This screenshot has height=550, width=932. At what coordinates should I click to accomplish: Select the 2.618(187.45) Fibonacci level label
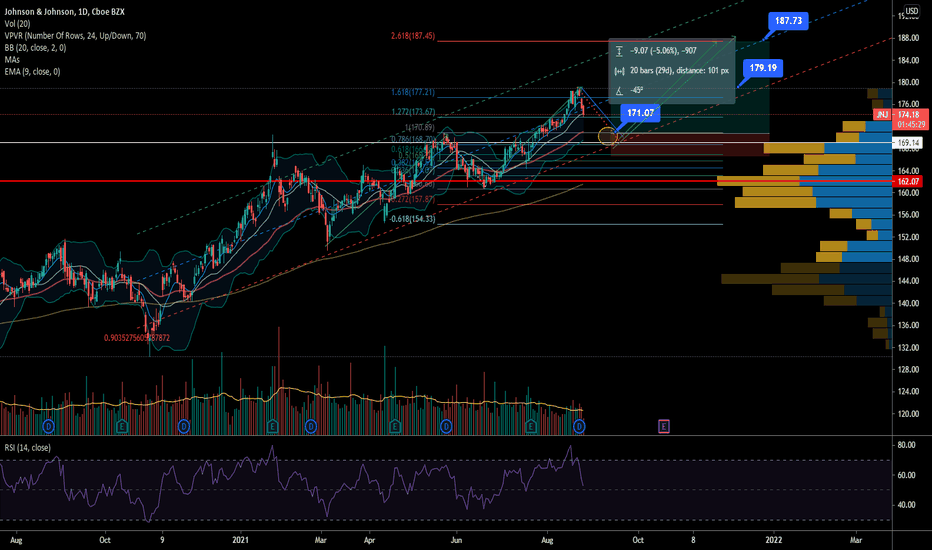[x=413, y=36]
